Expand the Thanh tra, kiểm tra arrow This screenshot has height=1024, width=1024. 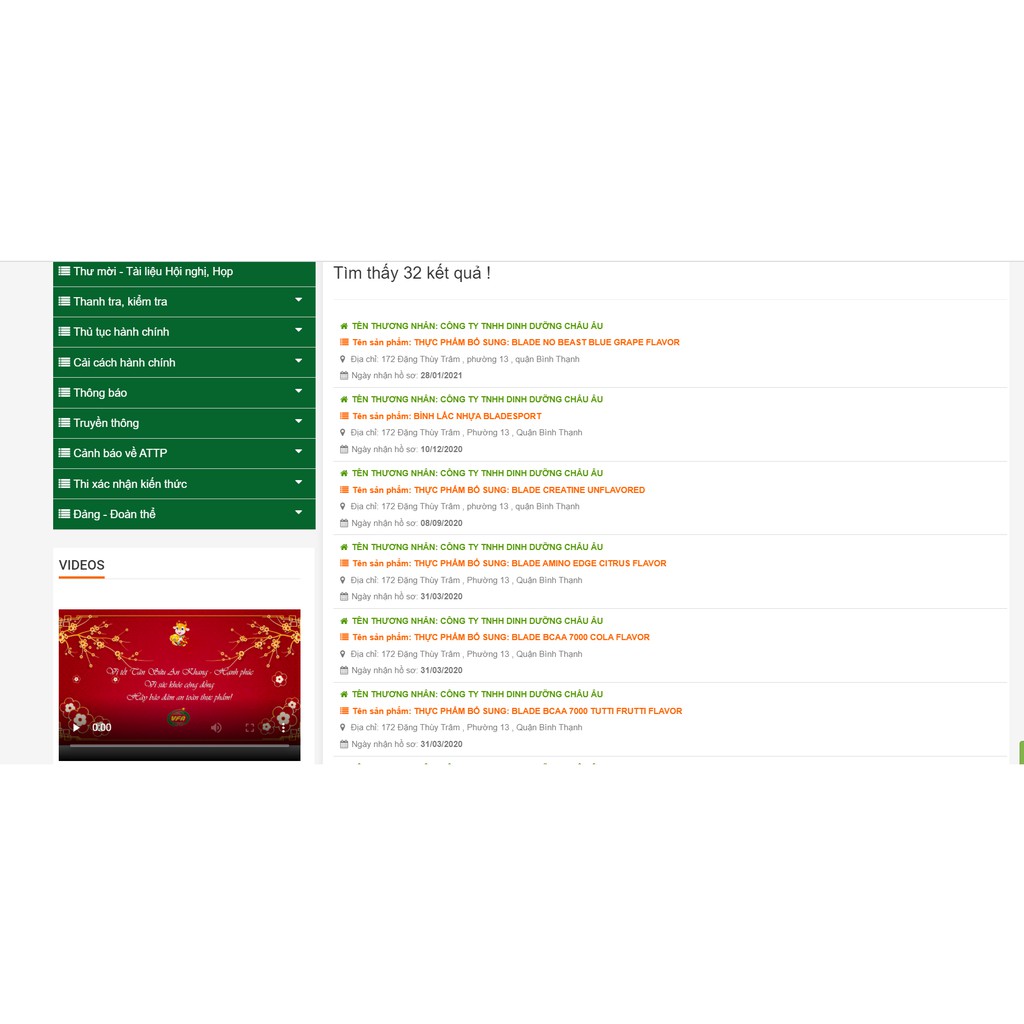point(298,300)
